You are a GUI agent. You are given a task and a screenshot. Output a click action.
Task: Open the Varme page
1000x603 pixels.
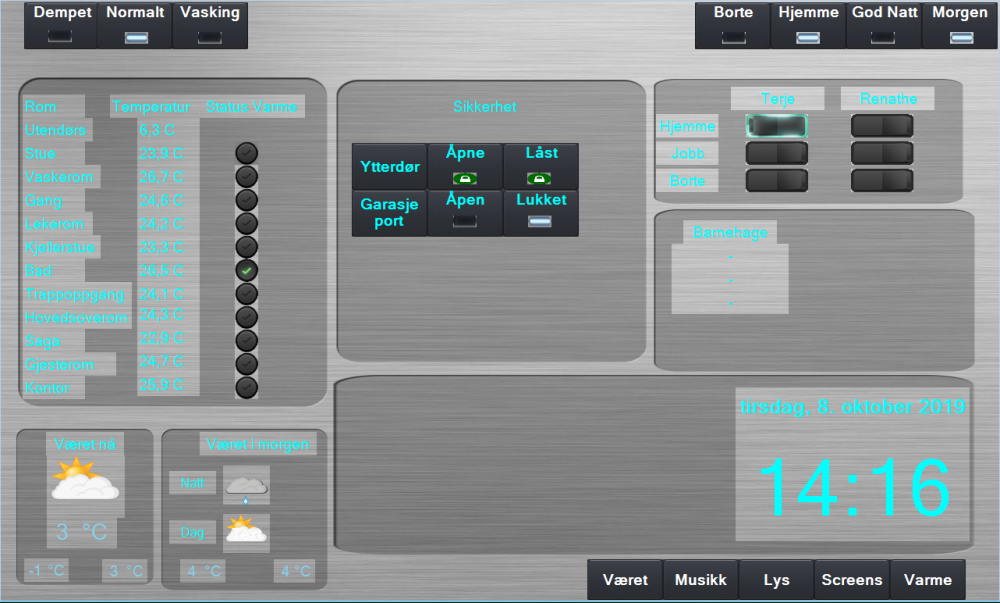(927, 580)
